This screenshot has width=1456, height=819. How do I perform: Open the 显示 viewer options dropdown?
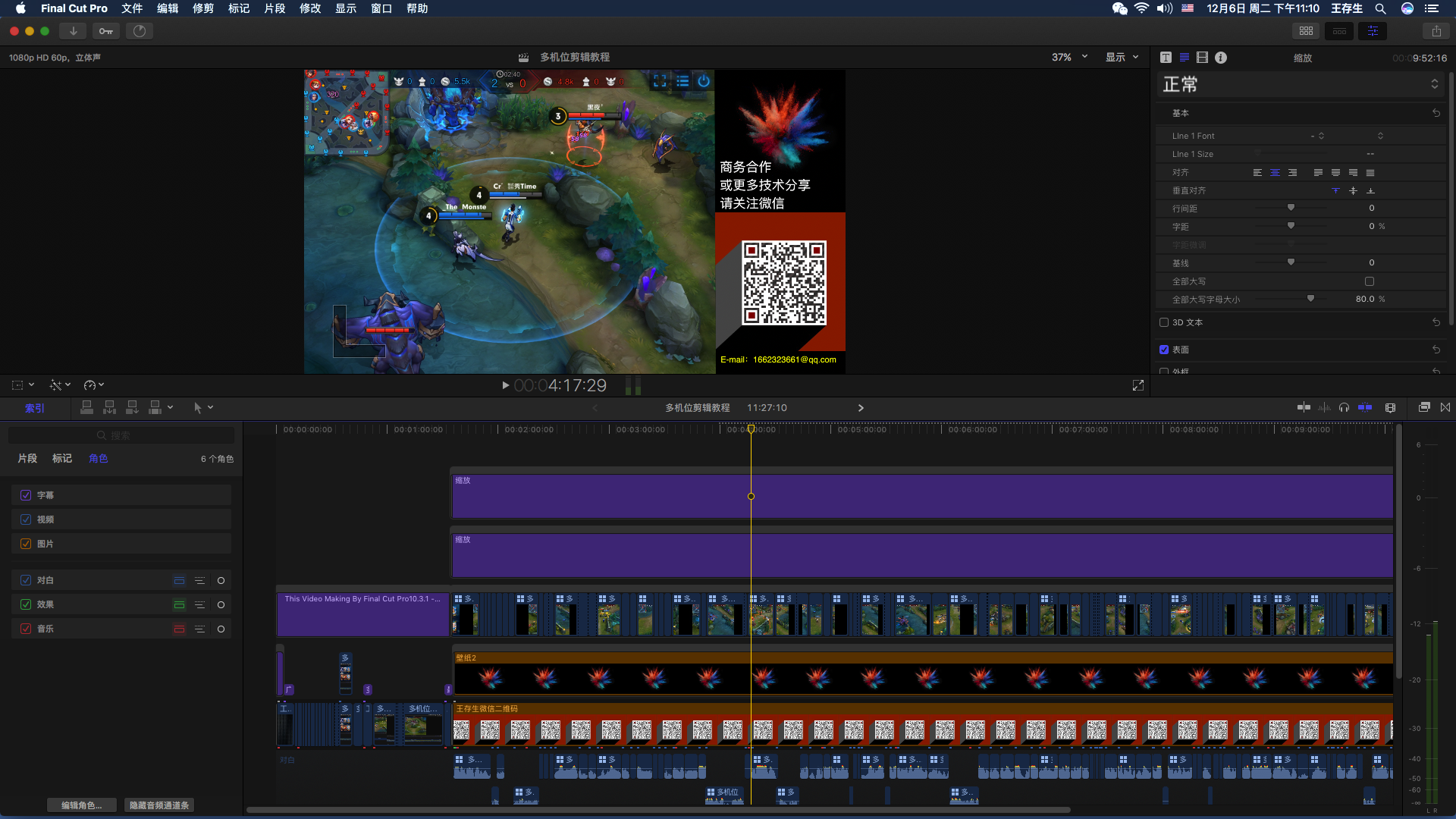tap(1122, 57)
